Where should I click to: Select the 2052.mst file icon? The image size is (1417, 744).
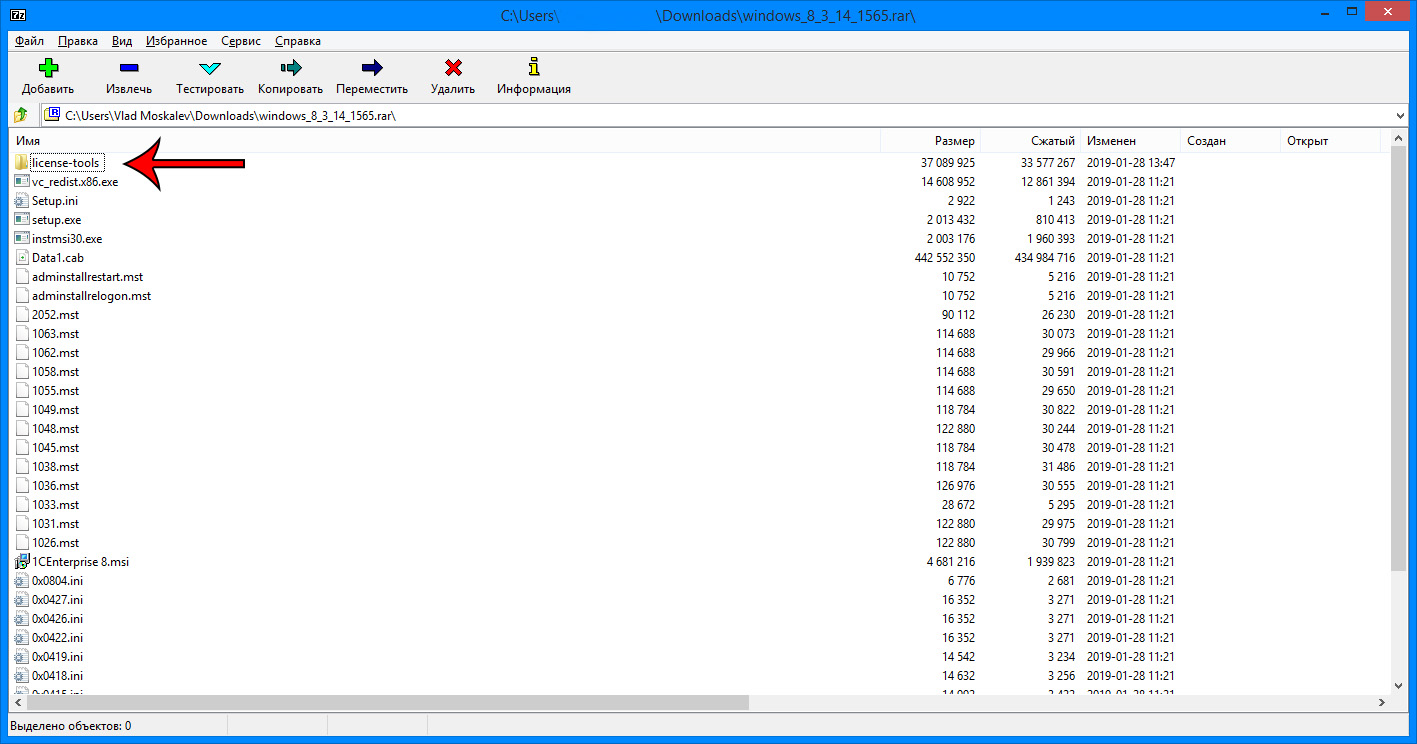click(x=22, y=314)
